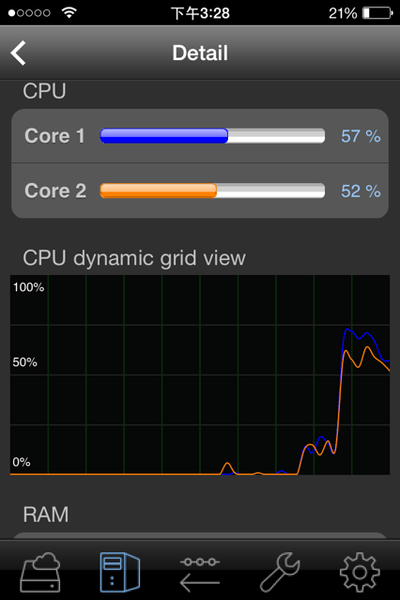Tap the Detail title in header
Image resolution: width=400 pixels, height=600 pixels.
point(200,53)
